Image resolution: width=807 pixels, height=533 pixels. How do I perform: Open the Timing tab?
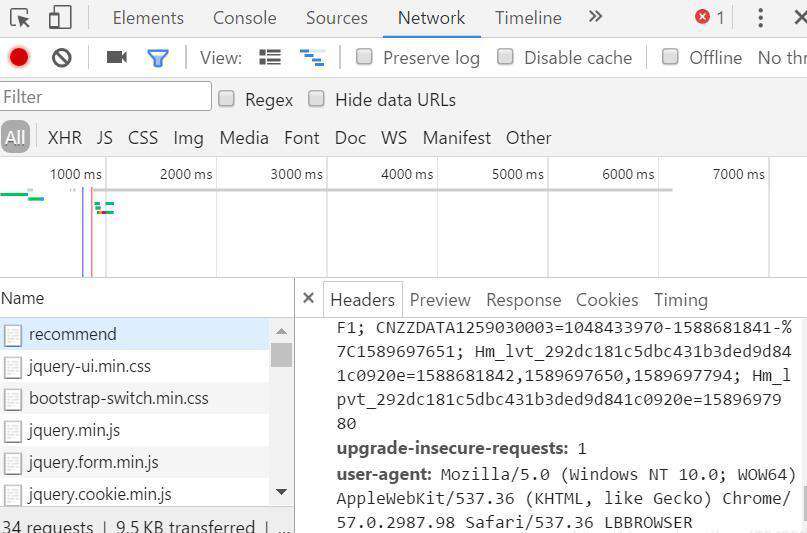click(680, 299)
